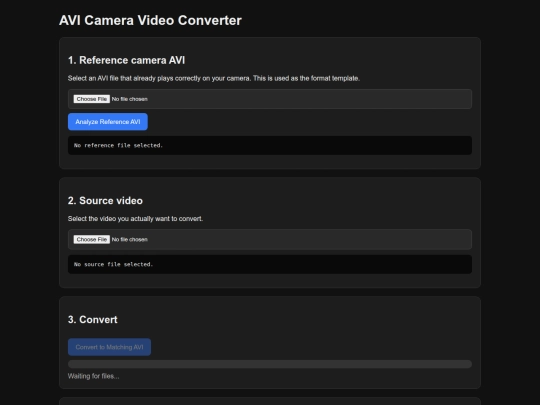This screenshot has width=540, height=405.
Task: Click Choose File under Source video
Action: coord(92,239)
